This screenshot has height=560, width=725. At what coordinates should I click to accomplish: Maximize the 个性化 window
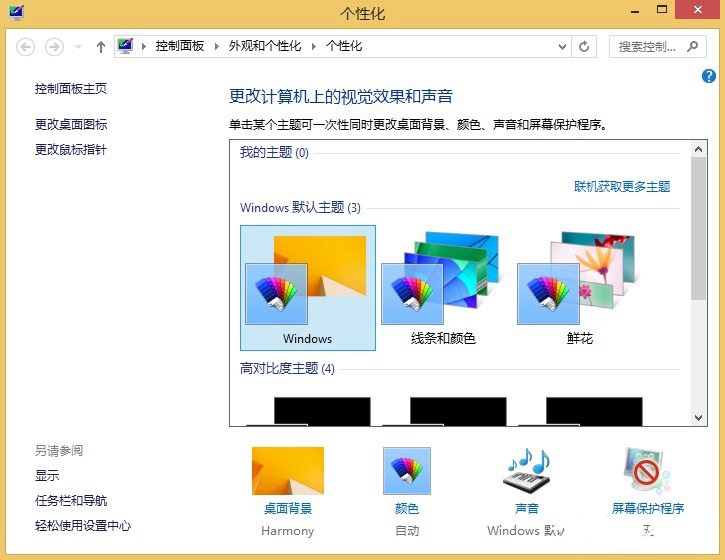click(662, 10)
